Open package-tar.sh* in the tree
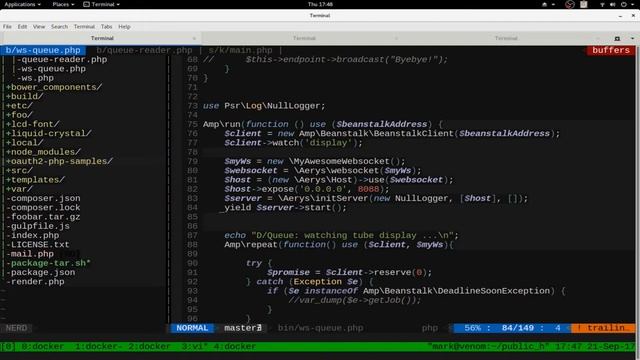The width and height of the screenshot is (640, 360). pos(49,263)
